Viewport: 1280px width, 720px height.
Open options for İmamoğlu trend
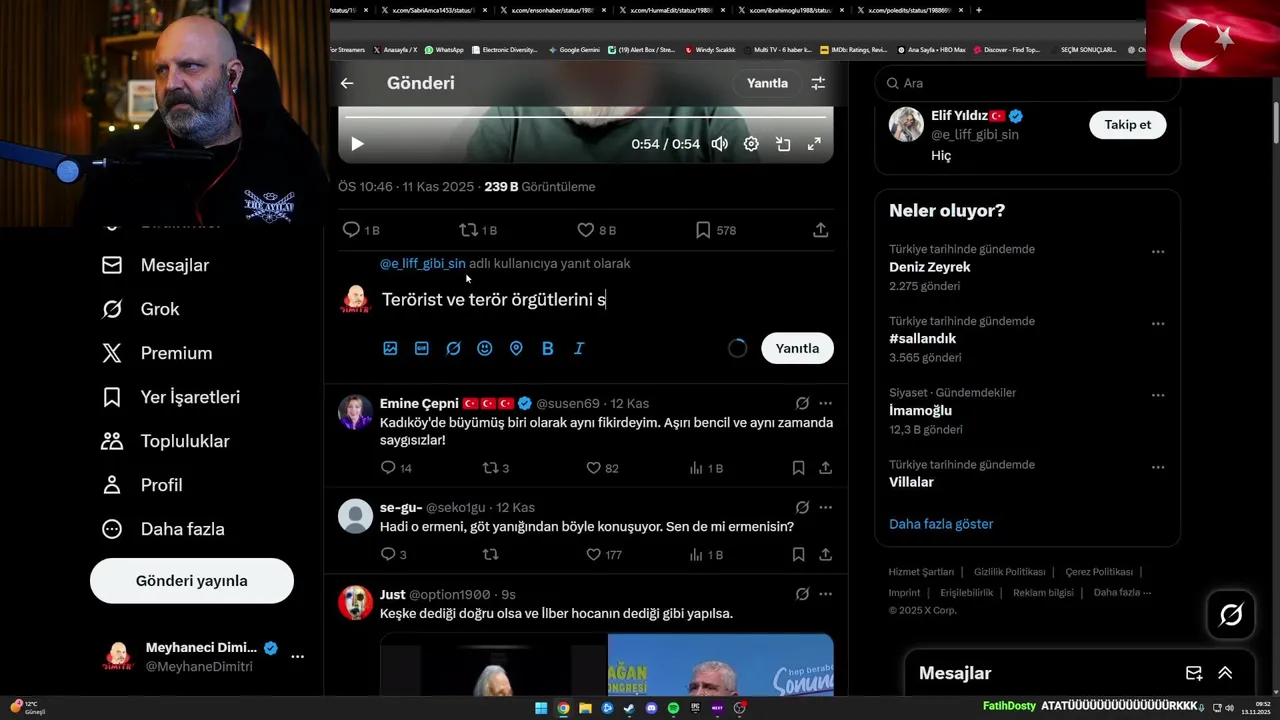tap(1158, 395)
